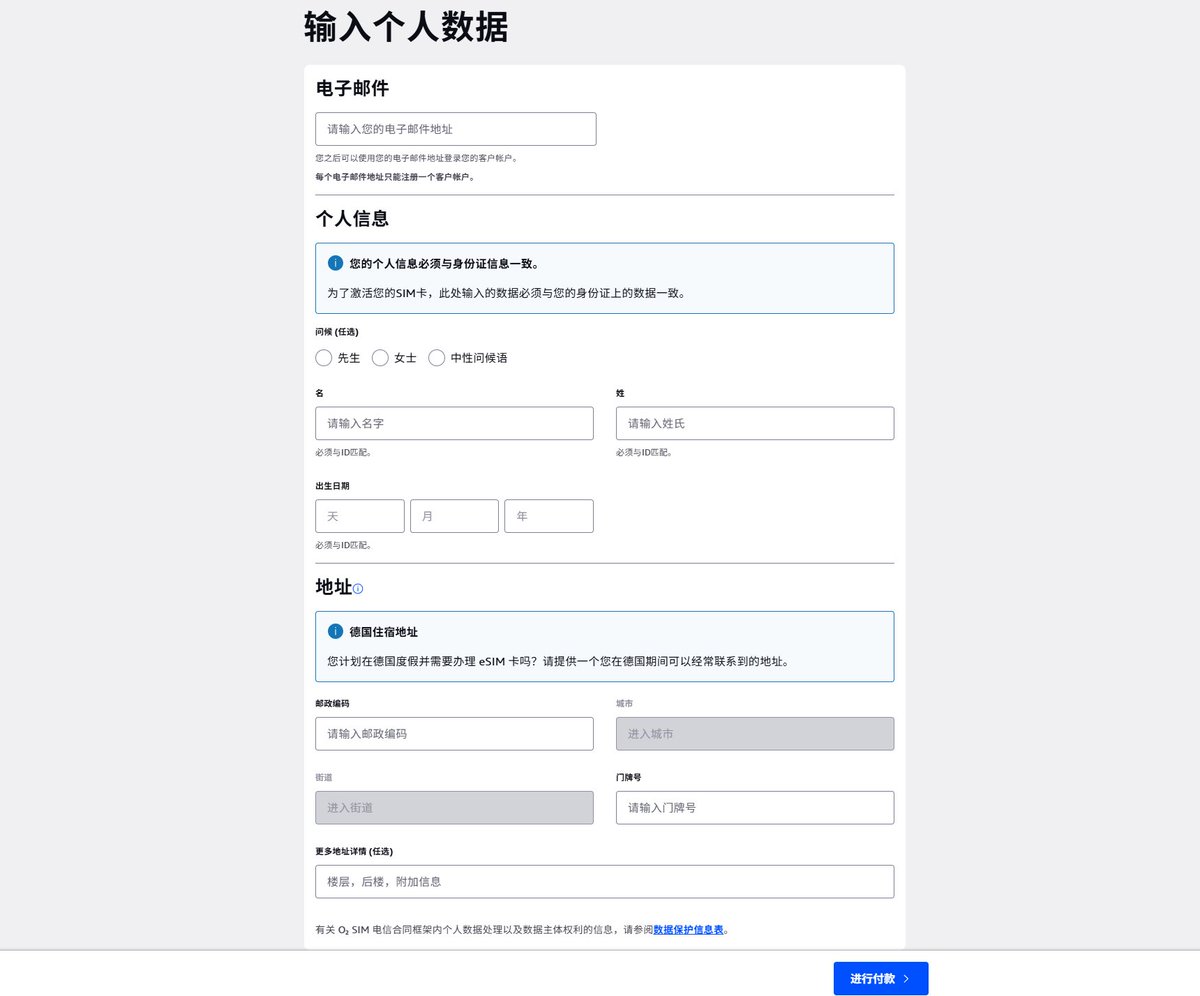Viewport: 1200px width, 996px height.
Task: Select the 先生 radio button
Action: pyautogui.click(x=323, y=358)
